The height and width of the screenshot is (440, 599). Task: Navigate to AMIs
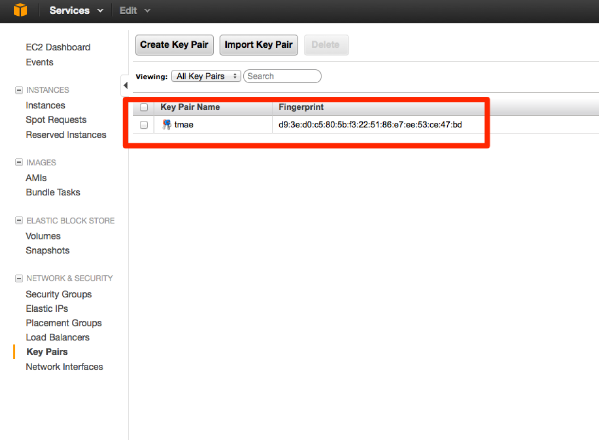point(36,178)
